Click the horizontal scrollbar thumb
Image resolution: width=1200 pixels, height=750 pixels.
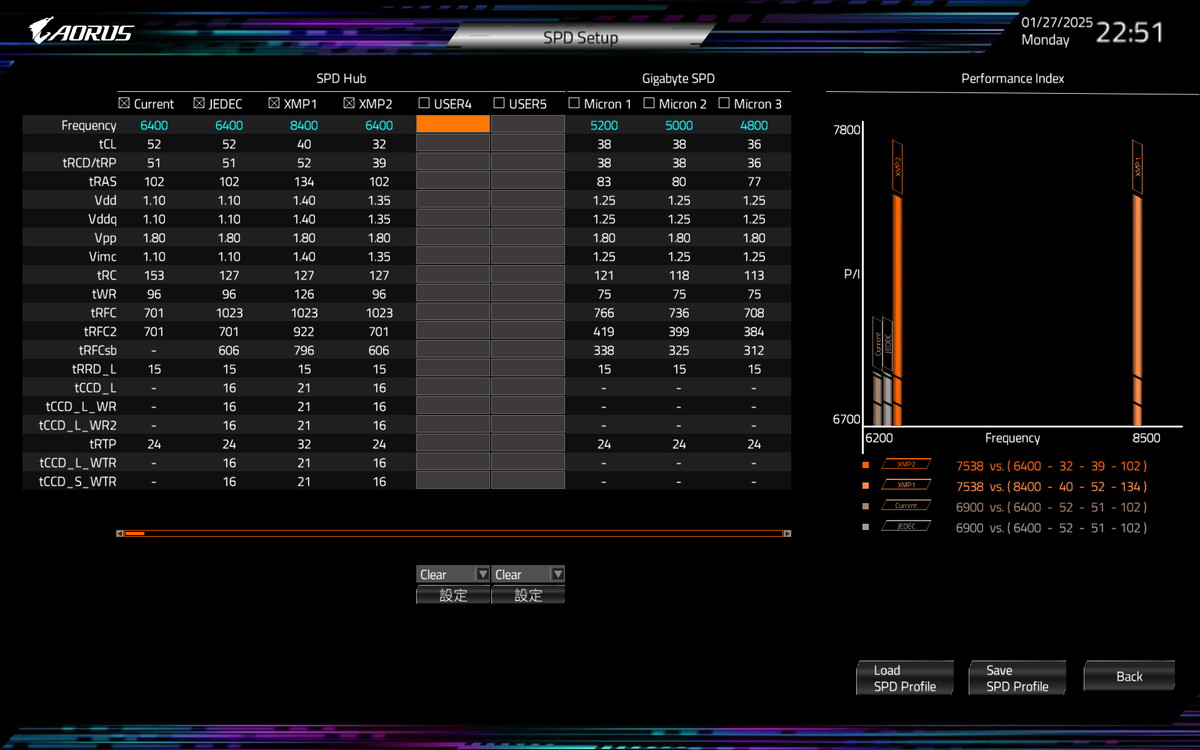point(134,533)
